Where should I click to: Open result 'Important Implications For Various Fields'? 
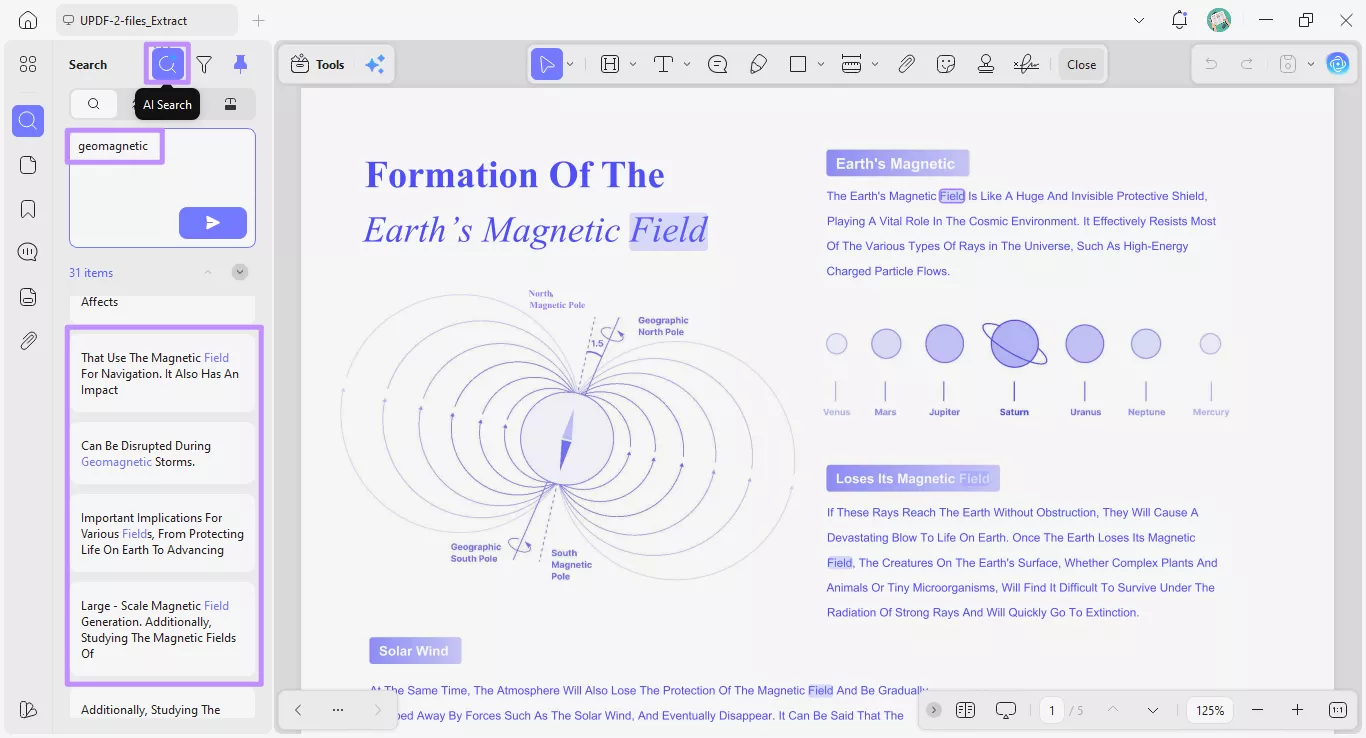click(162, 534)
